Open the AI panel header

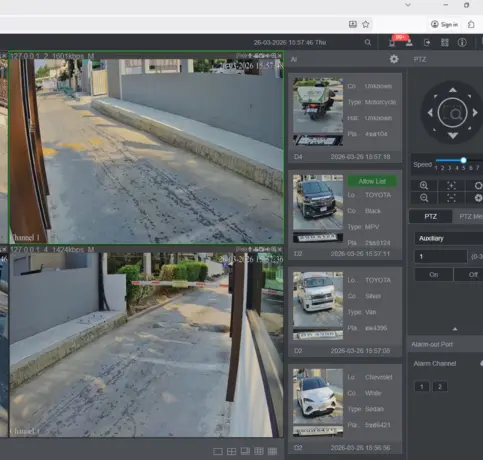pyautogui.click(x=294, y=59)
